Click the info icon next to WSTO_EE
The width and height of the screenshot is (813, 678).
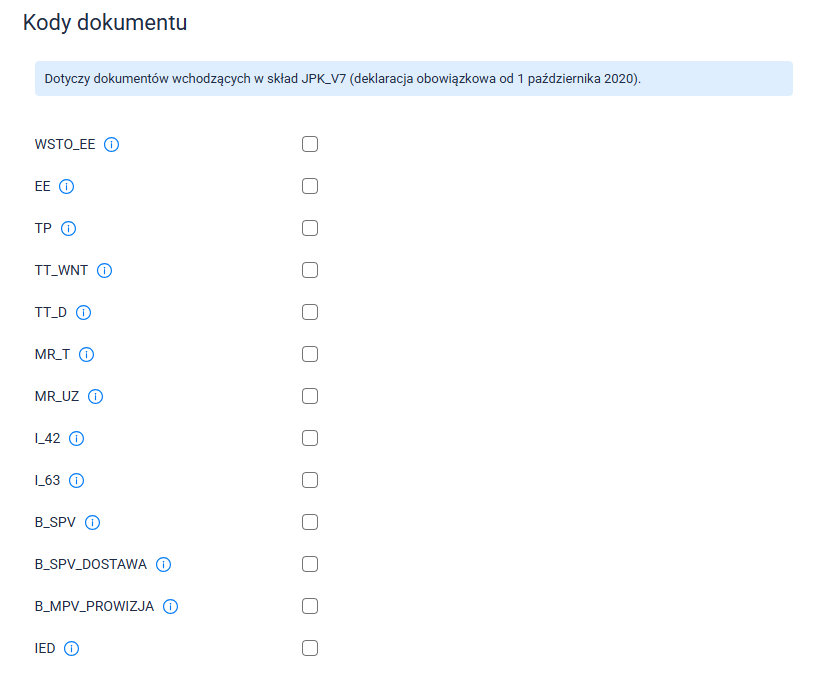coord(112,144)
